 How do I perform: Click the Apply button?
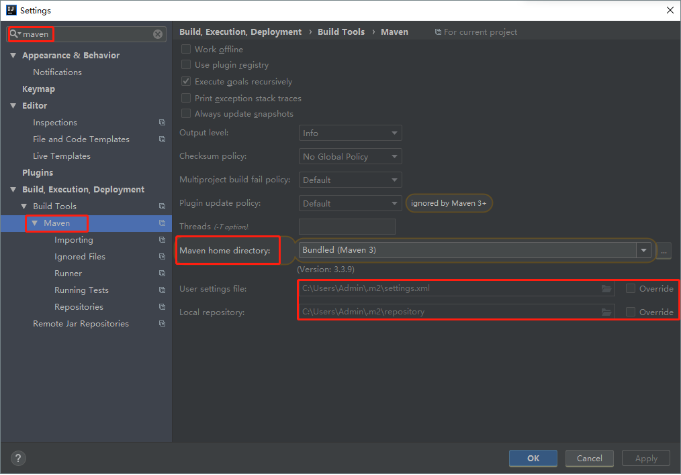[x=646, y=458]
